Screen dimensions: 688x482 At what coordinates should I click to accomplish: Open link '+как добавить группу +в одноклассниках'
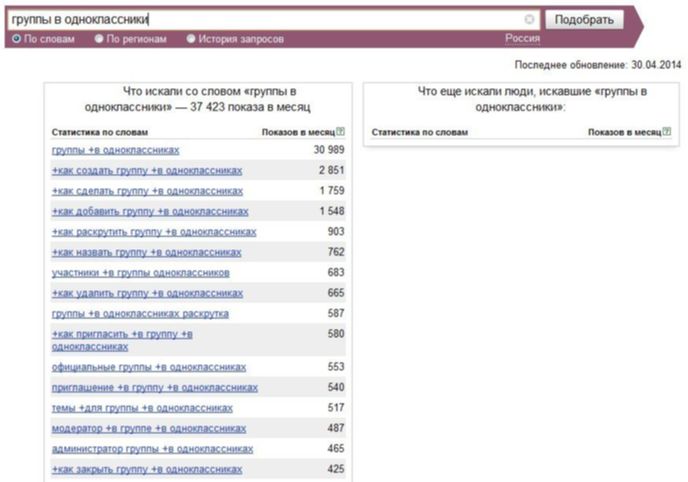[150, 211]
